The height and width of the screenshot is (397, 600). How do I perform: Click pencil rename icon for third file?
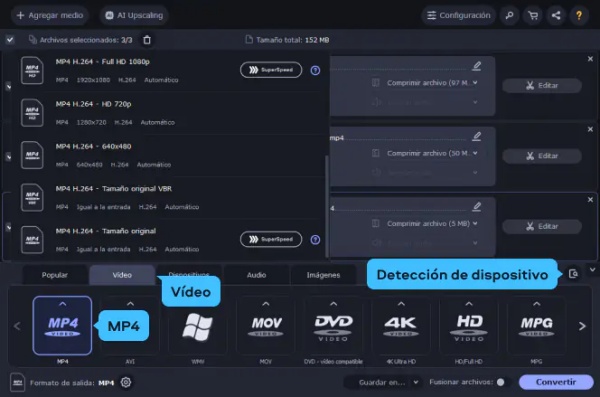point(476,207)
